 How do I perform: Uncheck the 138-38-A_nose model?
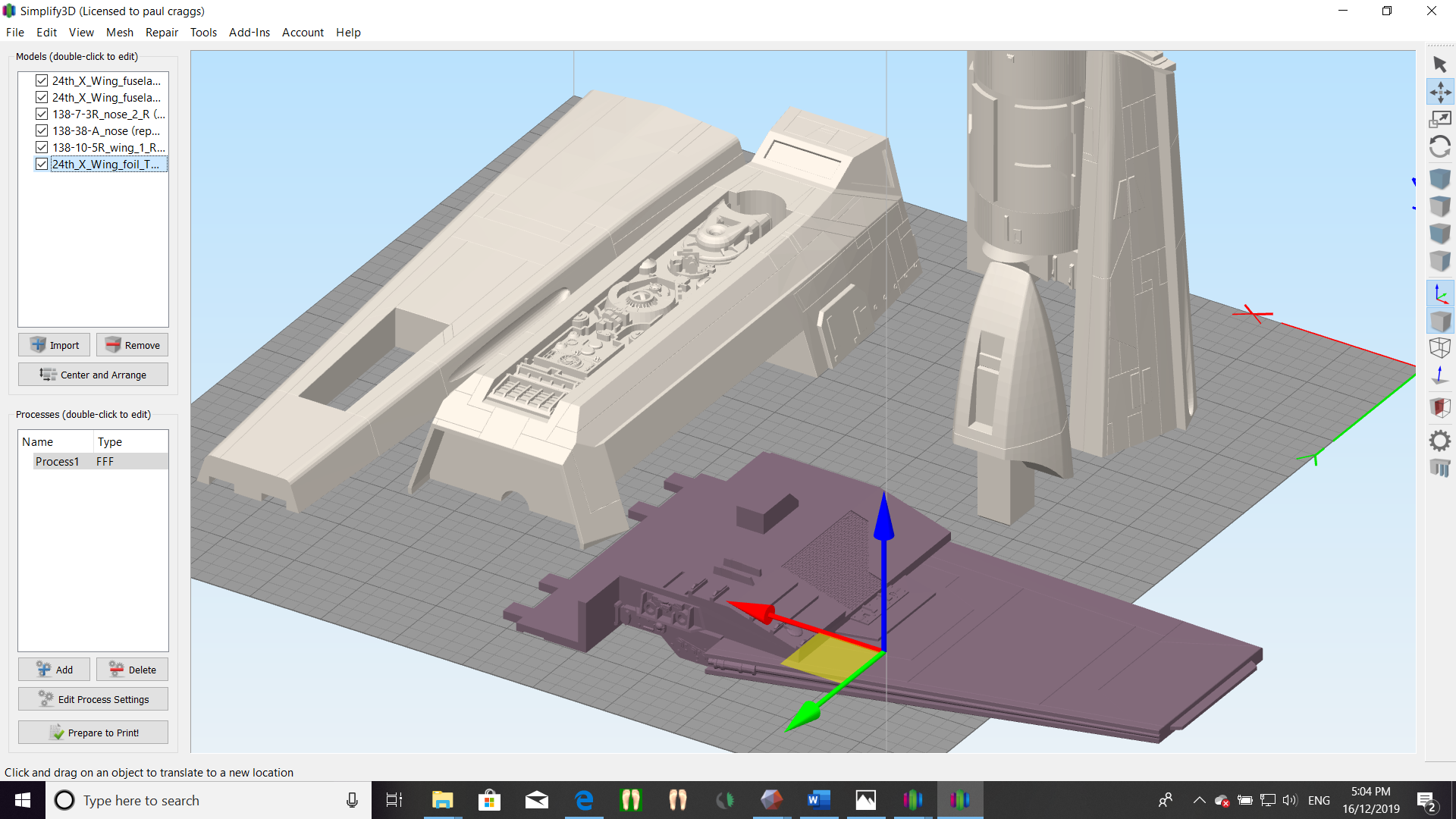click(42, 130)
